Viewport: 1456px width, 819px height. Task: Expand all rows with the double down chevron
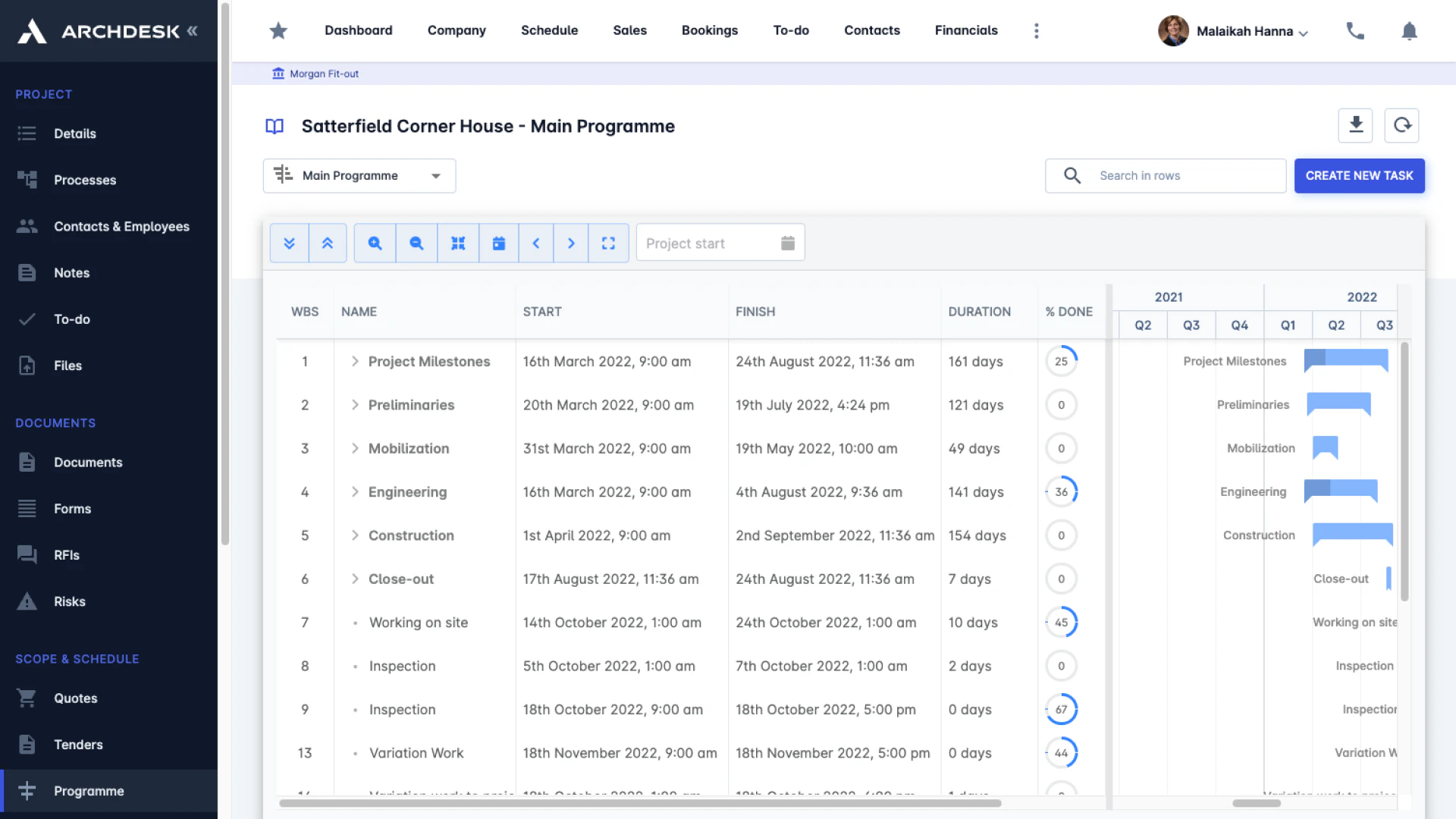coord(289,243)
